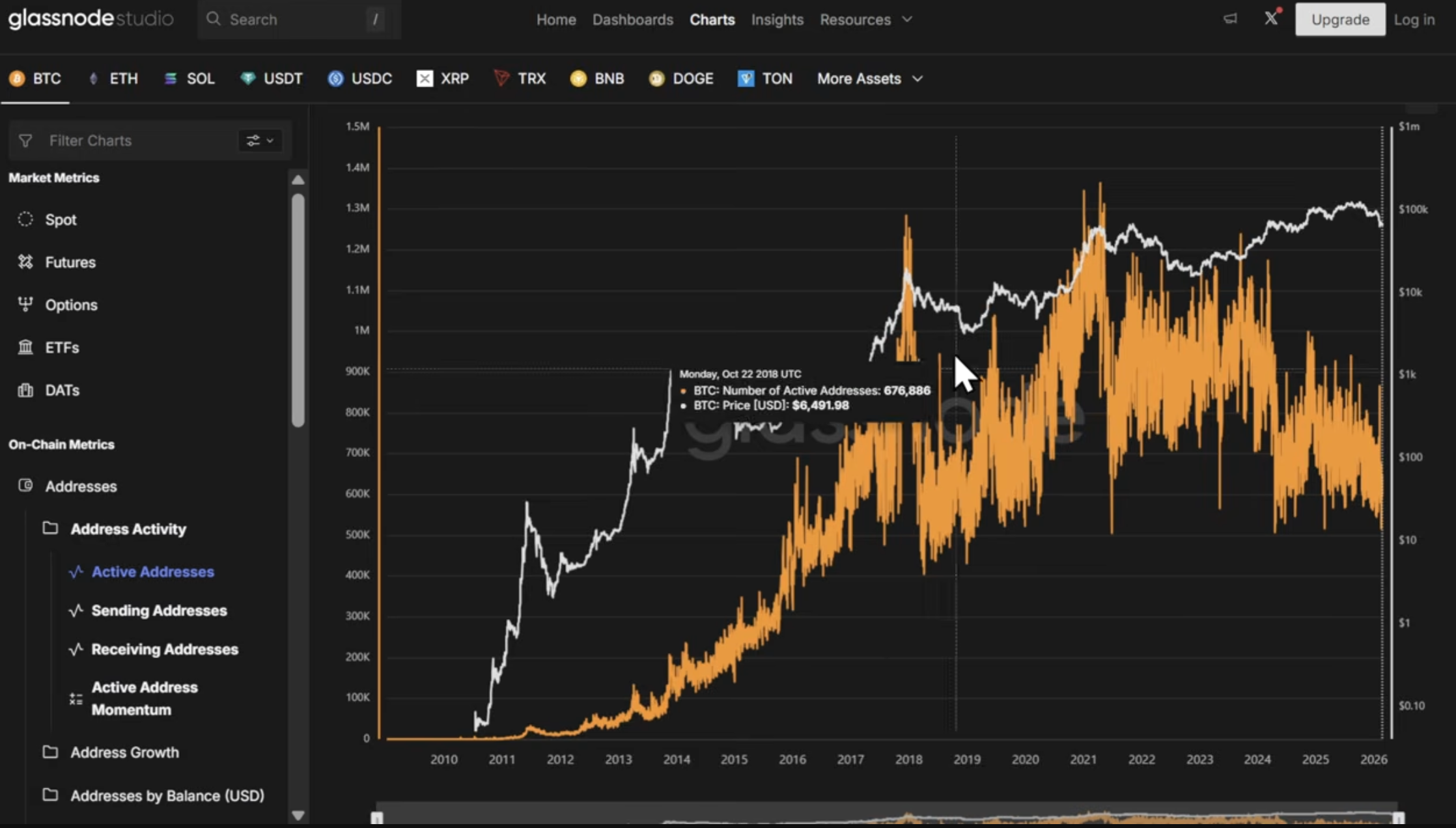
Task: Open the announcements megaphone icon
Action: tap(1230, 19)
